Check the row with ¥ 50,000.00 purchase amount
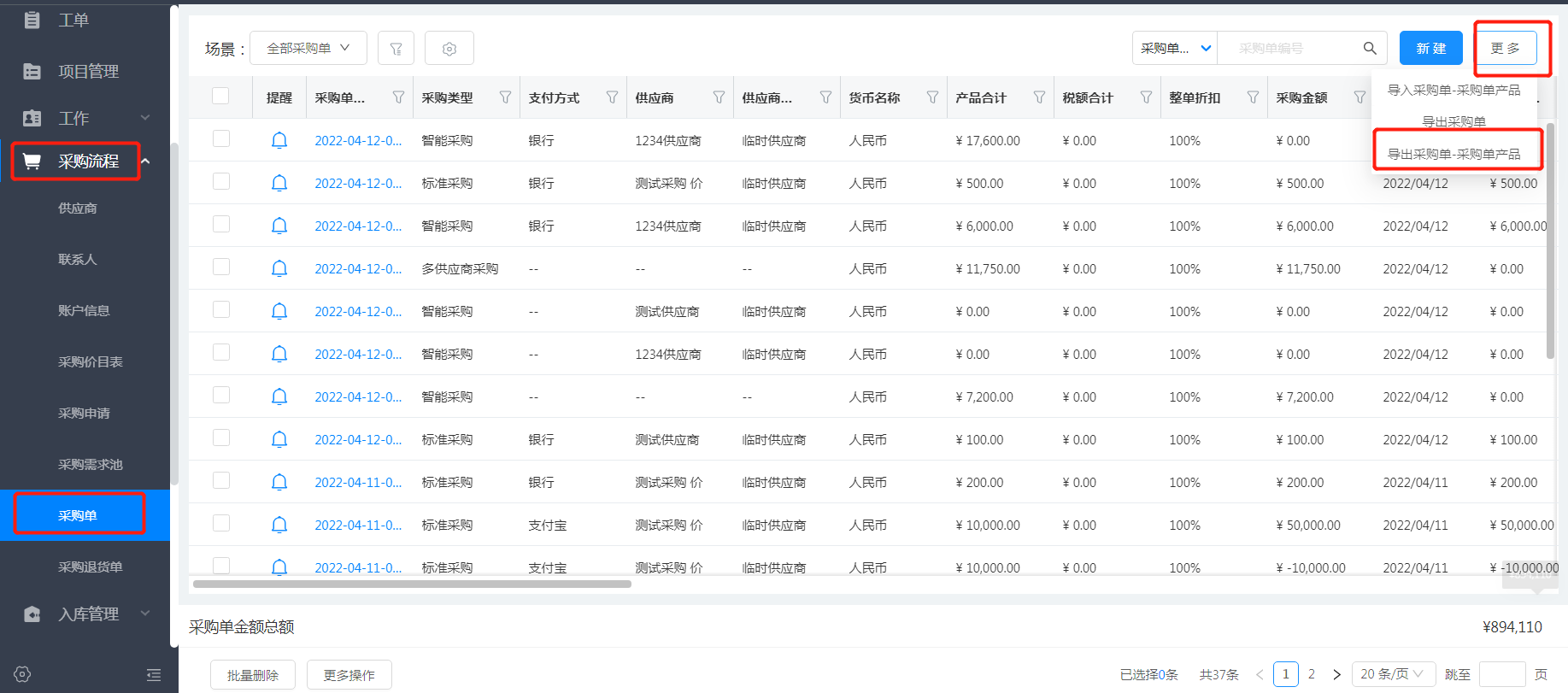 pyautogui.click(x=221, y=523)
